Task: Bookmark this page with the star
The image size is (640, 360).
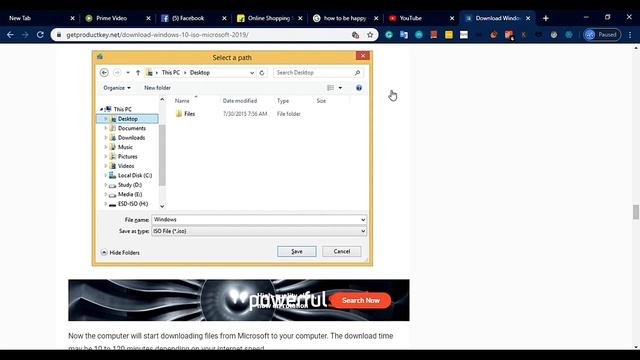Action: tap(370, 35)
